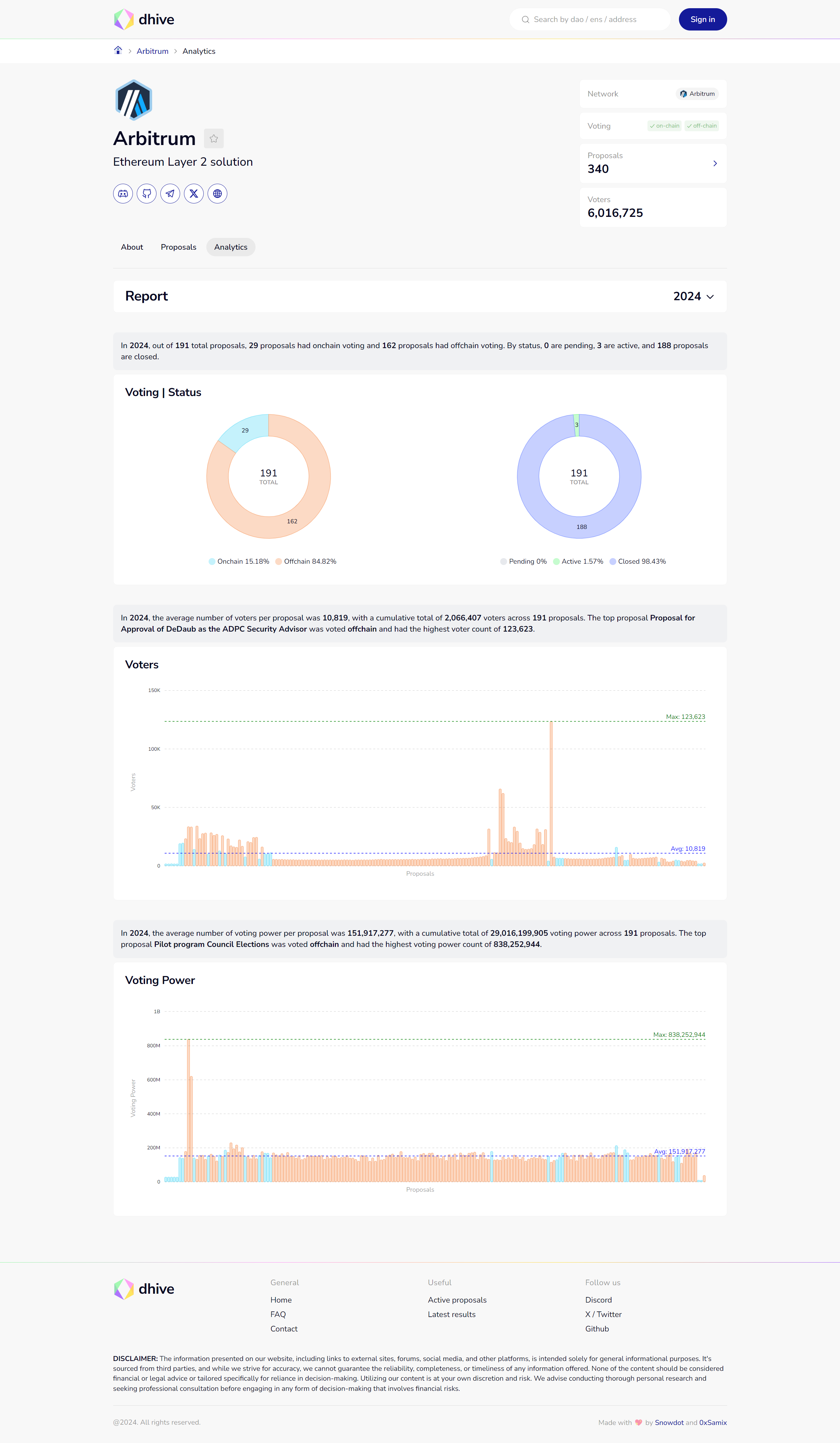Click the Analytics breadcrumb item
The width and height of the screenshot is (840, 1443).
(x=199, y=51)
